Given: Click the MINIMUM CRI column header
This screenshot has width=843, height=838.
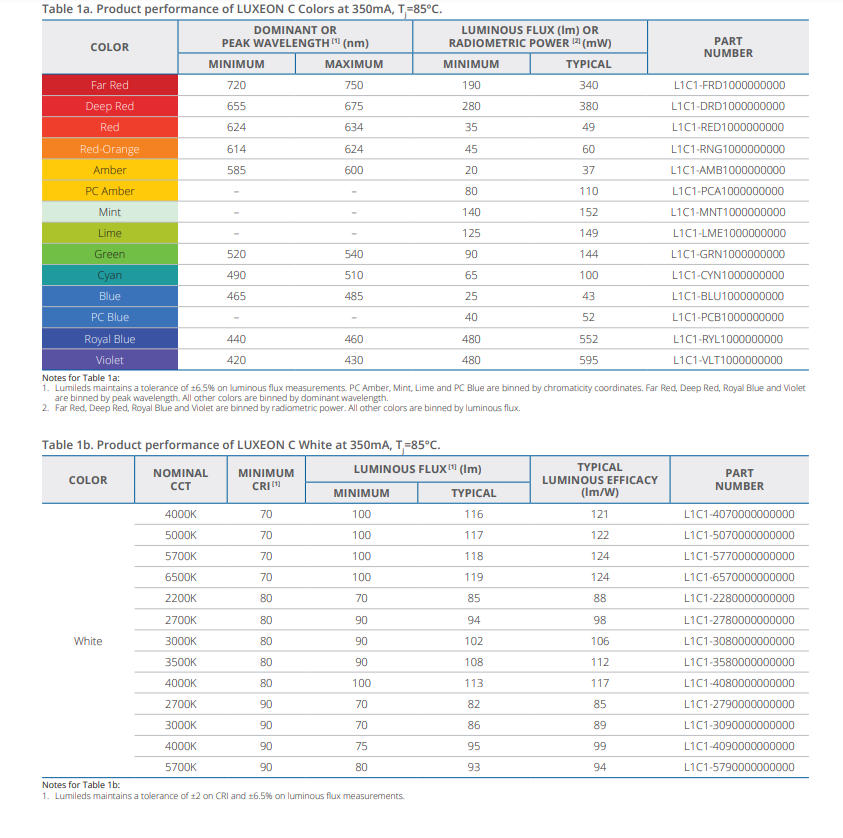Looking at the screenshot, I should 266,479.
